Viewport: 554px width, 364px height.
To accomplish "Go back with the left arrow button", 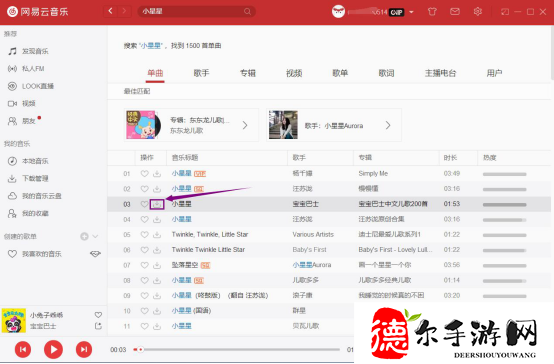I will click(111, 11).
